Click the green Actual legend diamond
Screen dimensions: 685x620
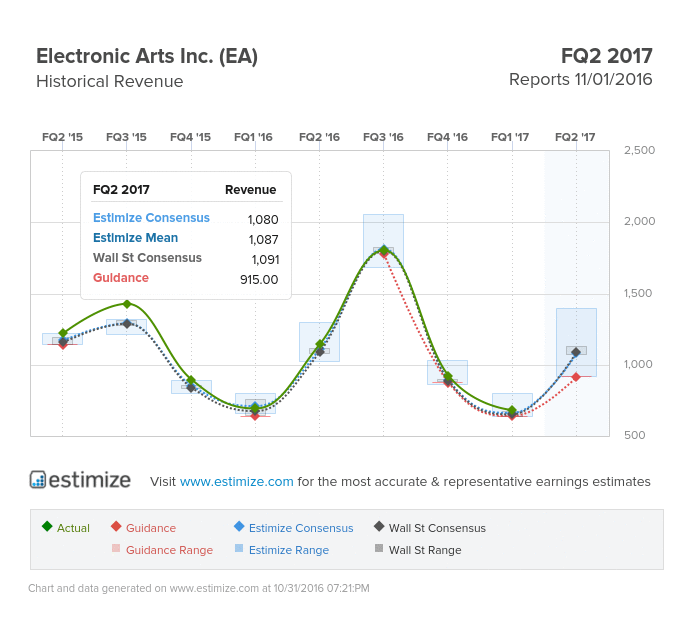(x=47, y=526)
